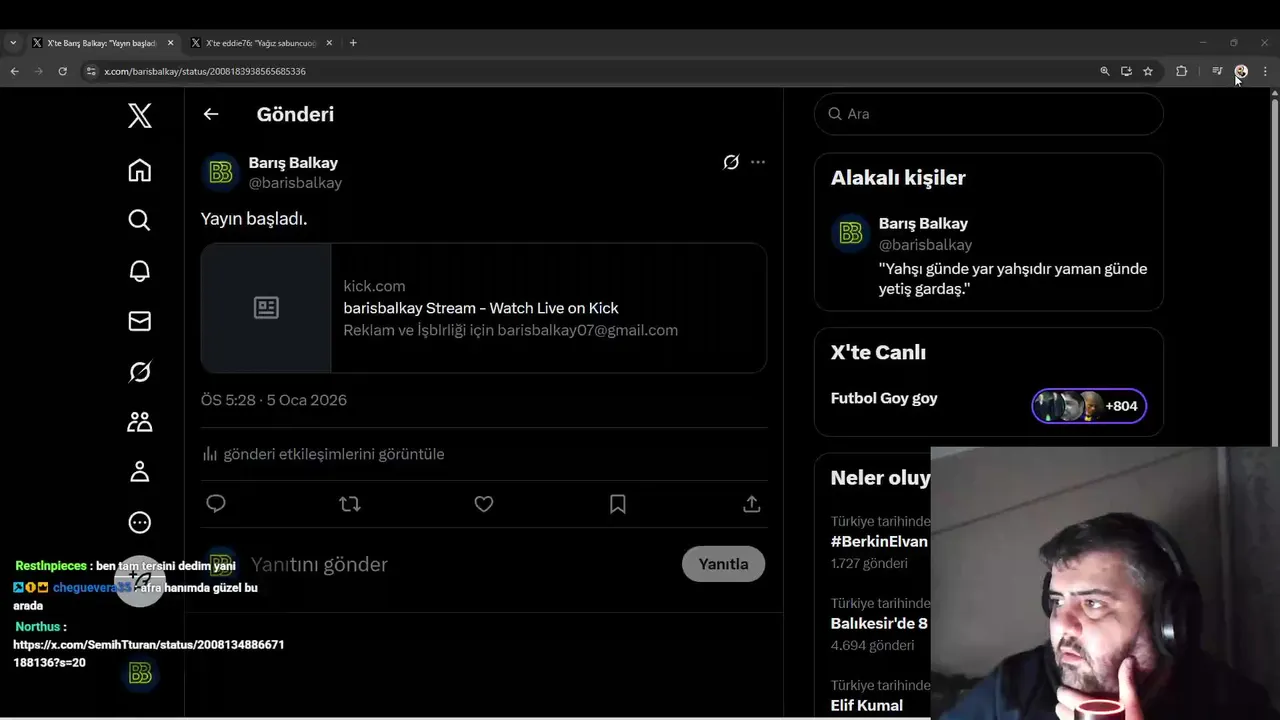Open the Chrome three-dot menu

click(x=1265, y=71)
